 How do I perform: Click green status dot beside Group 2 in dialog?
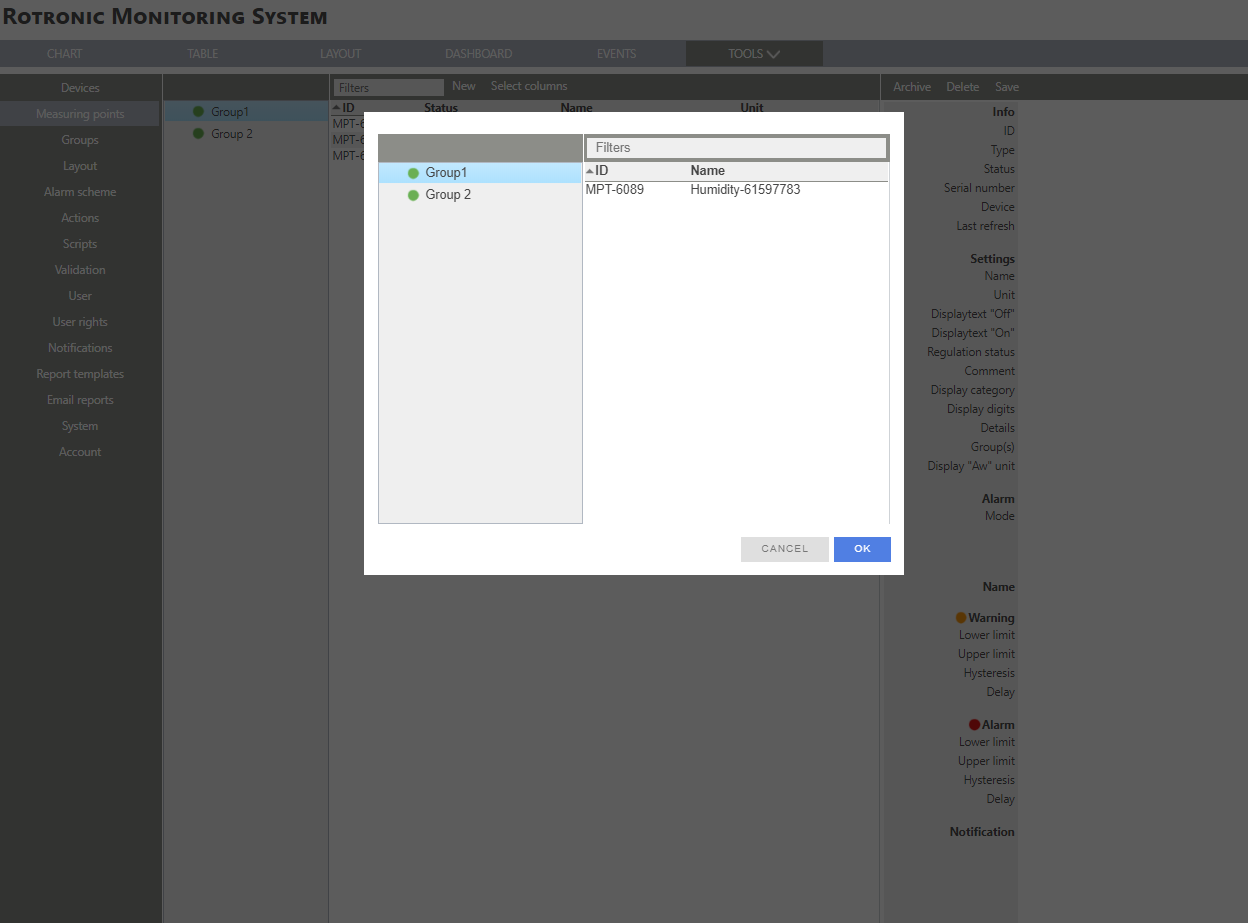point(413,195)
